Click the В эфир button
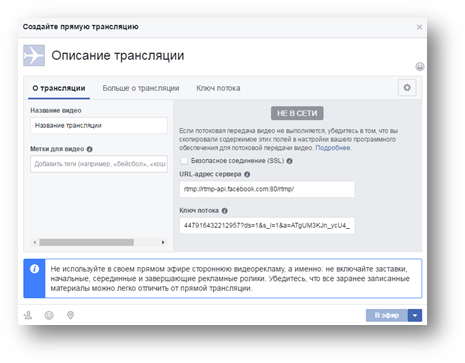The height and width of the screenshot is (363, 465). (387, 315)
